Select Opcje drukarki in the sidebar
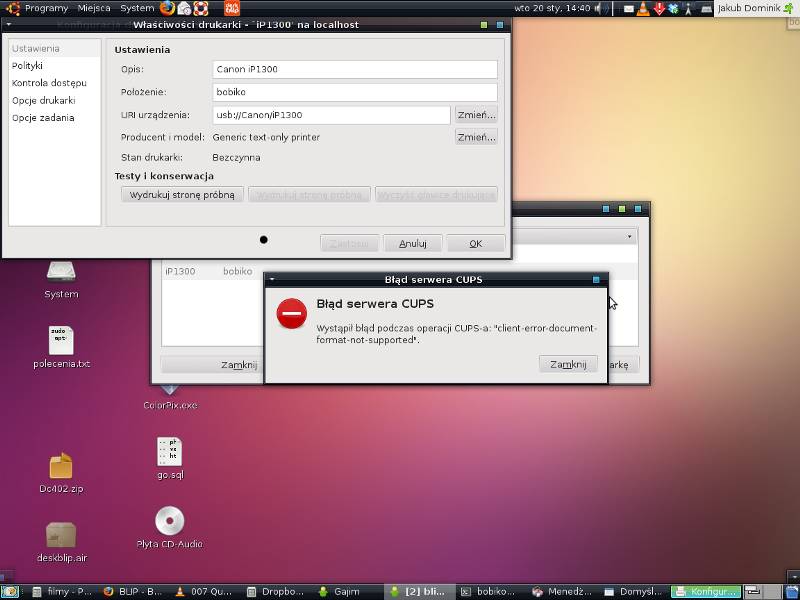 pyautogui.click(x=43, y=101)
